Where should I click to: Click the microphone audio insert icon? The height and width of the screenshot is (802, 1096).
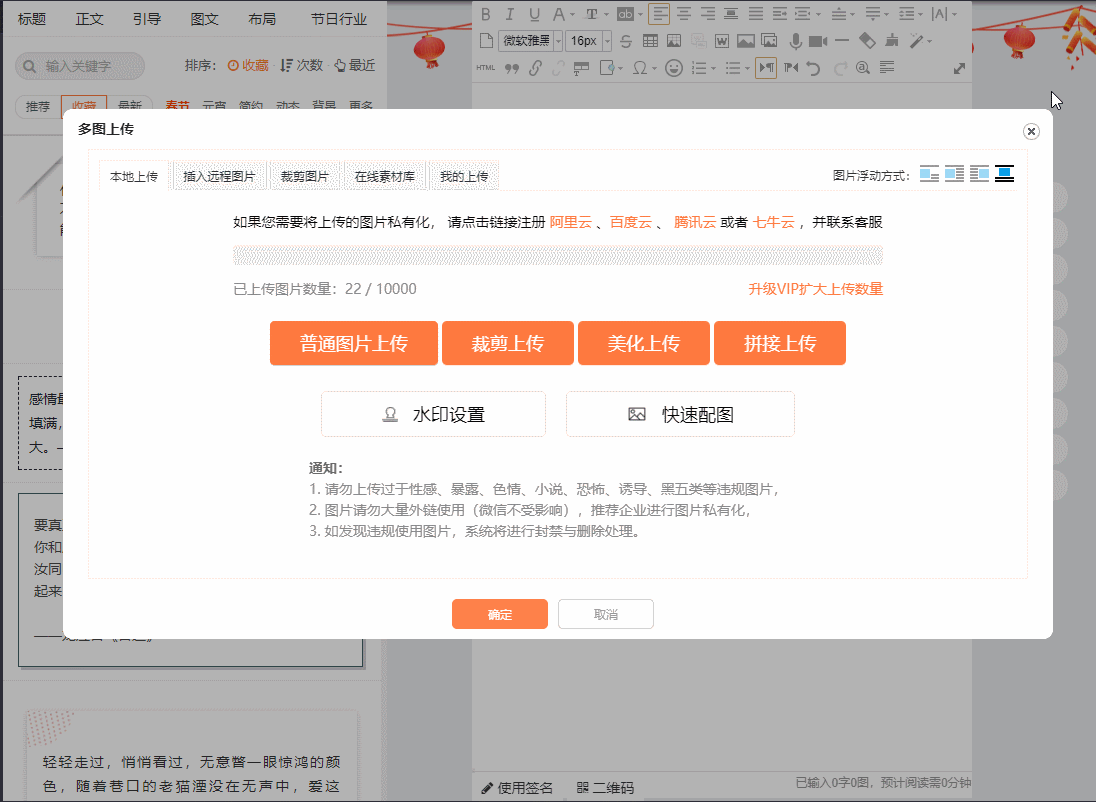pyautogui.click(x=796, y=41)
